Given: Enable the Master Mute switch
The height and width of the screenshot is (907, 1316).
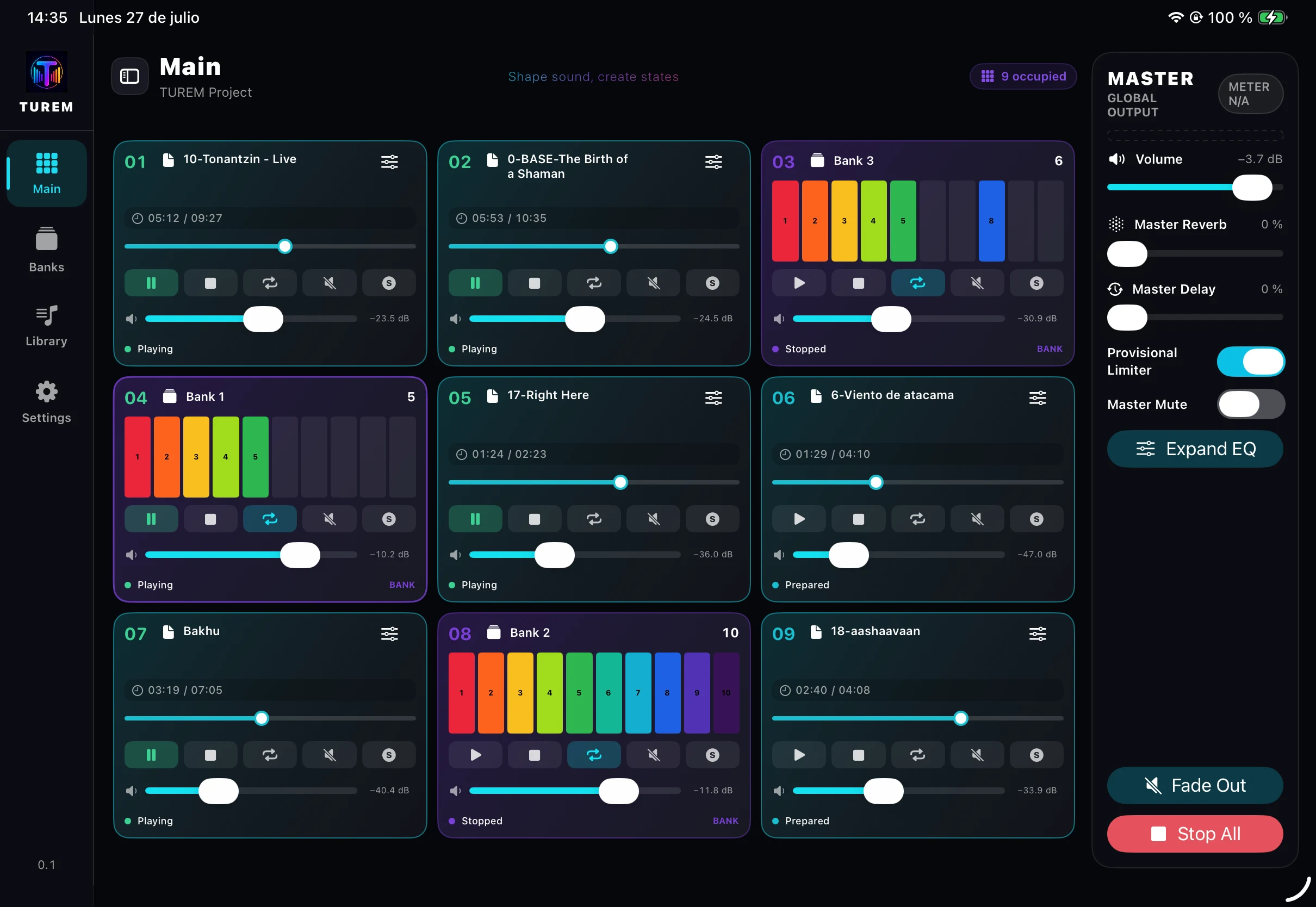Looking at the screenshot, I should pos(1251,404).
